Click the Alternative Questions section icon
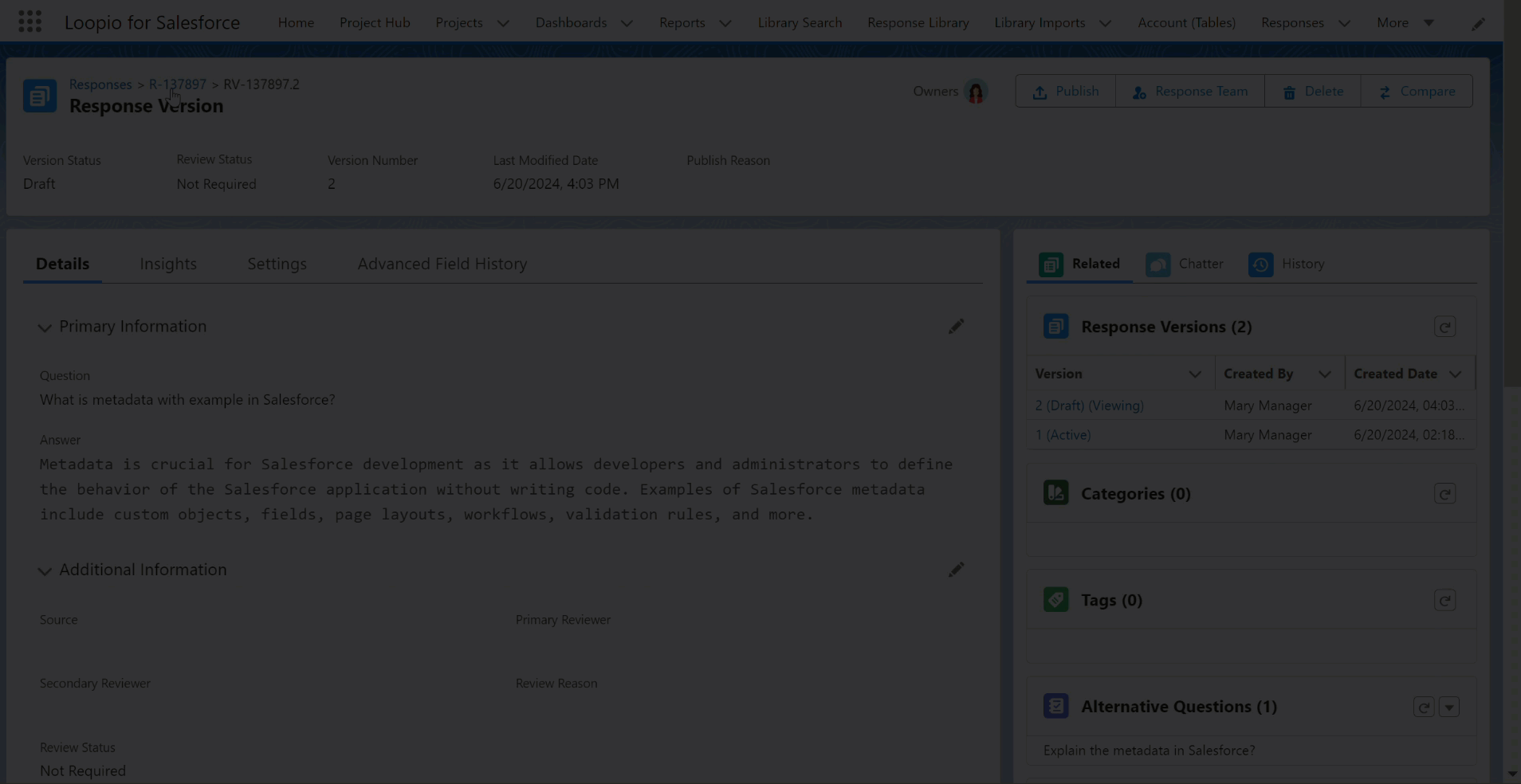This screenshot has height=784, width=1521. (x=1055, y=706)
